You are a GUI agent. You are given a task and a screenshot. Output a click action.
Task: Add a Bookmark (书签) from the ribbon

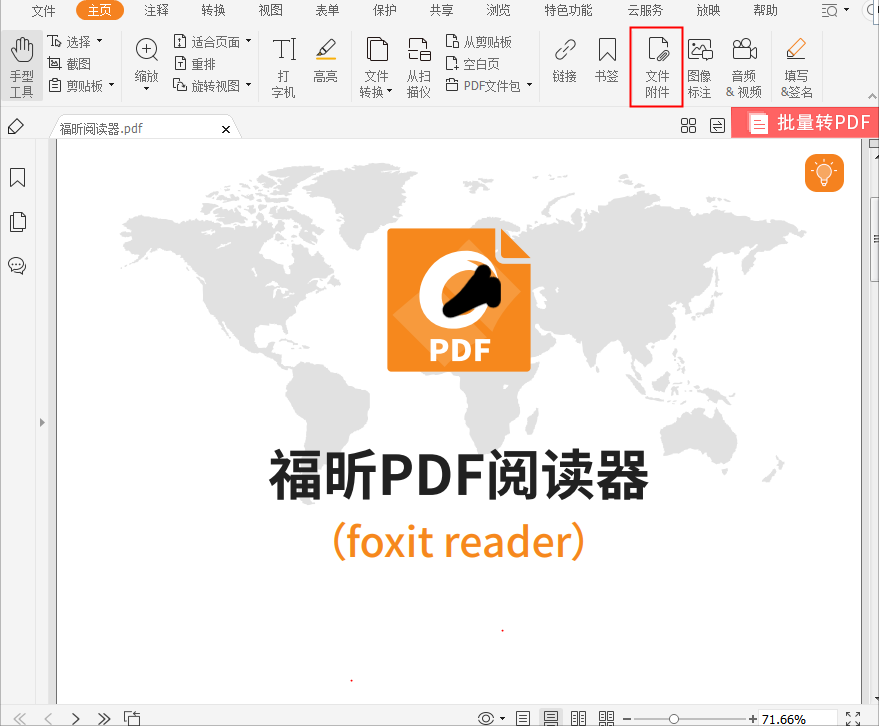coord(607,59)
